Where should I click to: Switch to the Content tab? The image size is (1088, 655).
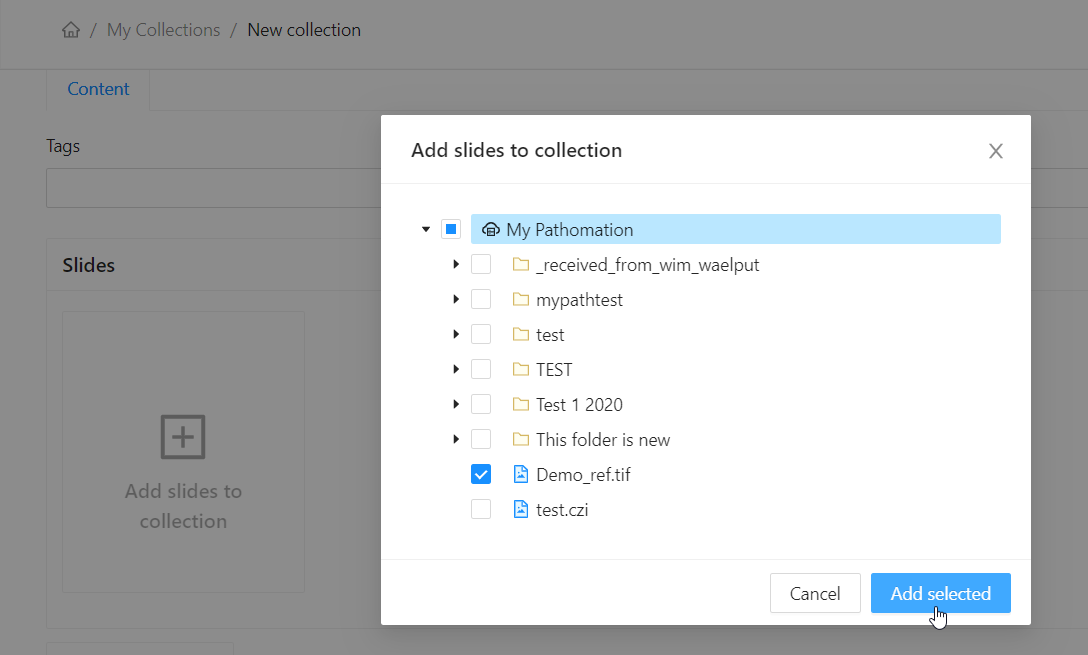coord(98,89)
